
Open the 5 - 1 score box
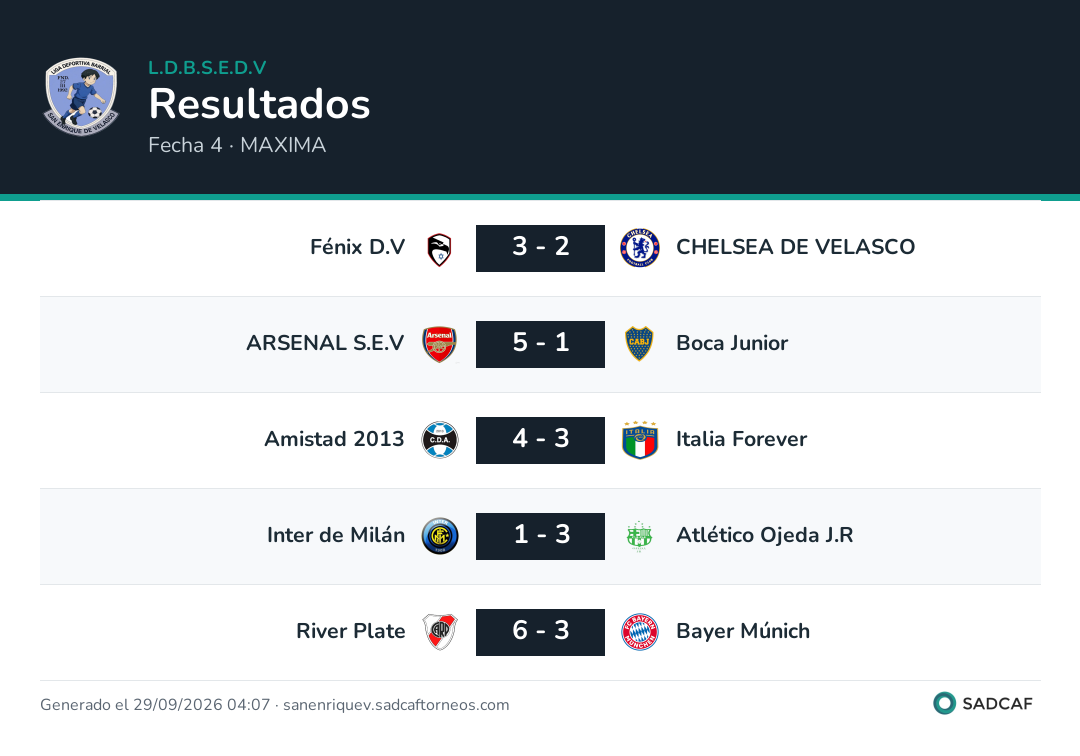540,344
